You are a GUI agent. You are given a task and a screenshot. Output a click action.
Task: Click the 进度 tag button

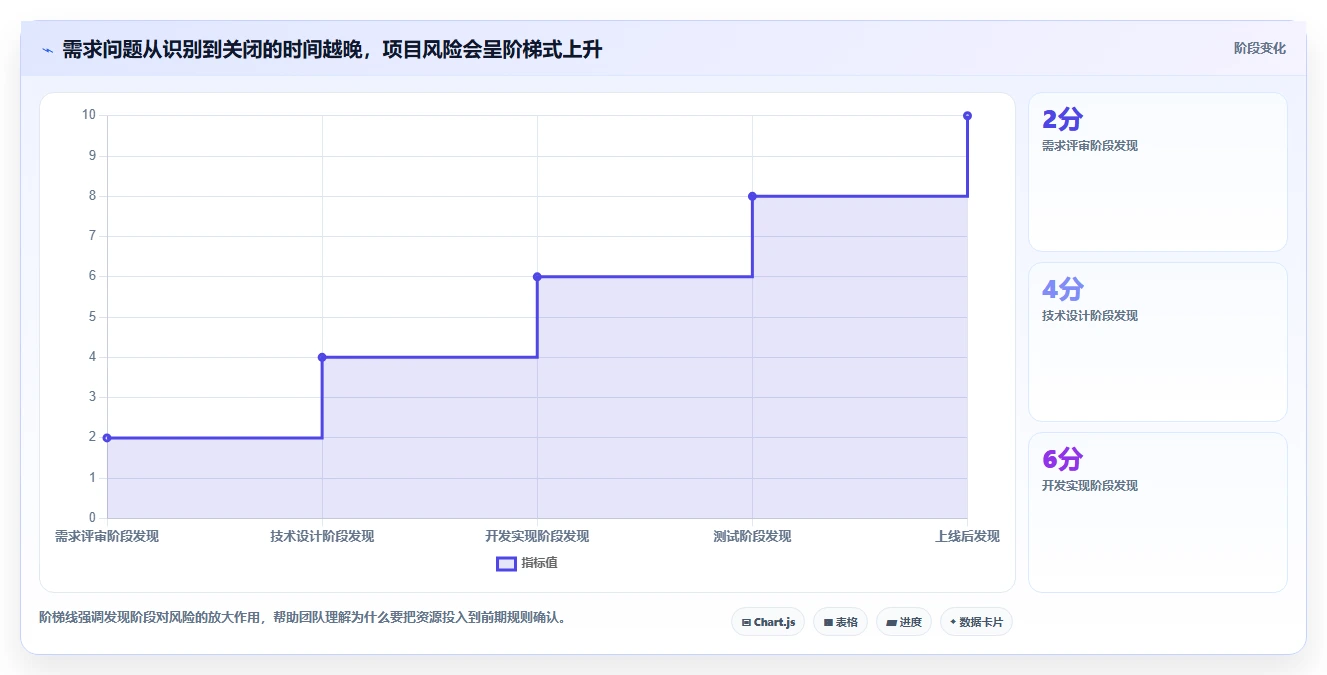pos(904,622)
